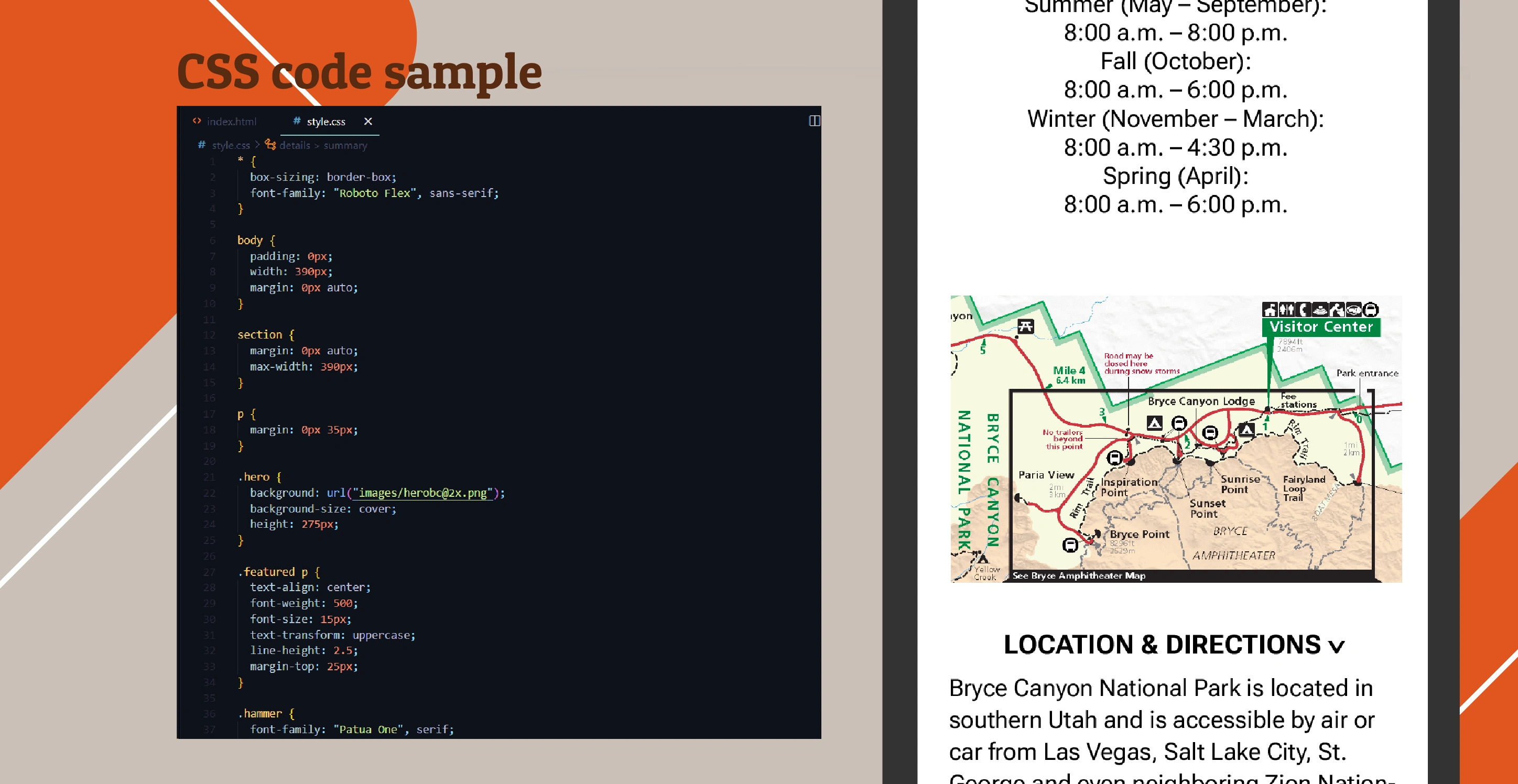The height and width of the screenshot is (784, 1518).
Task: Click the HTML file icon on index.html tab
Action: (197, 121)
